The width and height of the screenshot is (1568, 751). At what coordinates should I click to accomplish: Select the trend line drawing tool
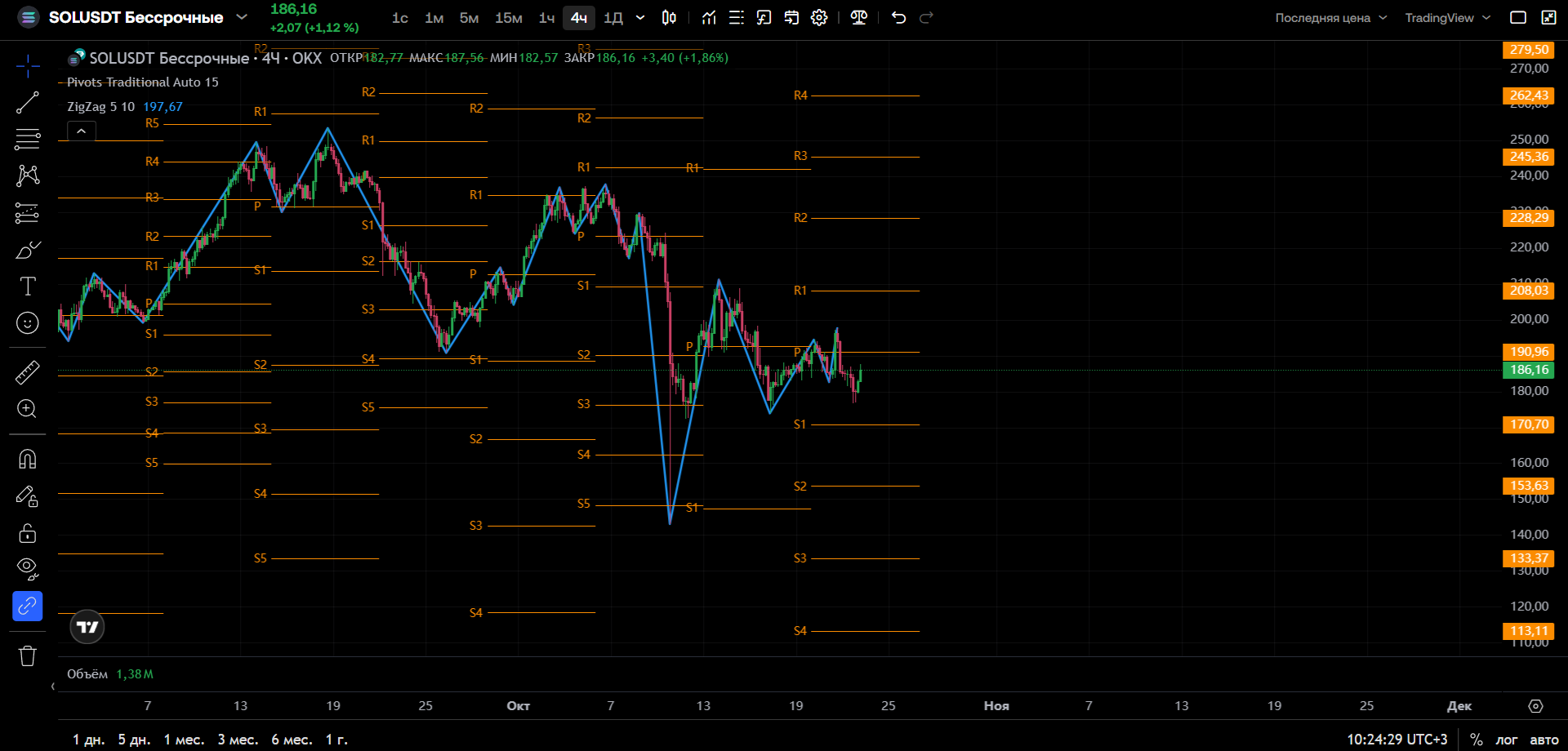point(28,103)
